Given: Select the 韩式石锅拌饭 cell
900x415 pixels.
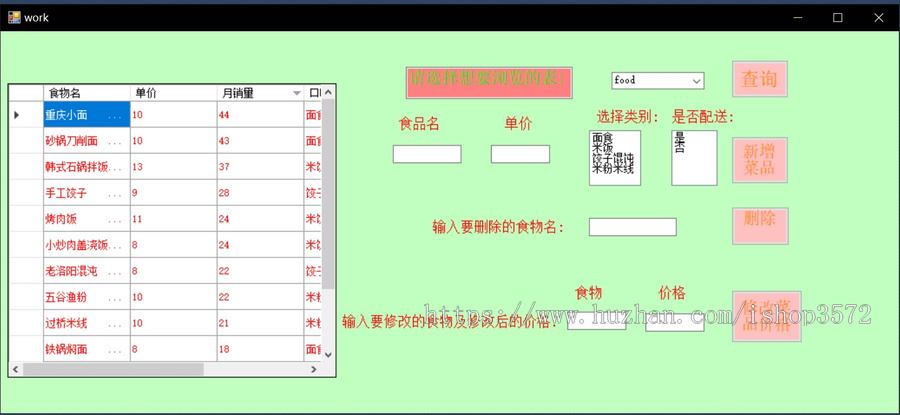Looking at the screenshot, I should click(87, 167).
